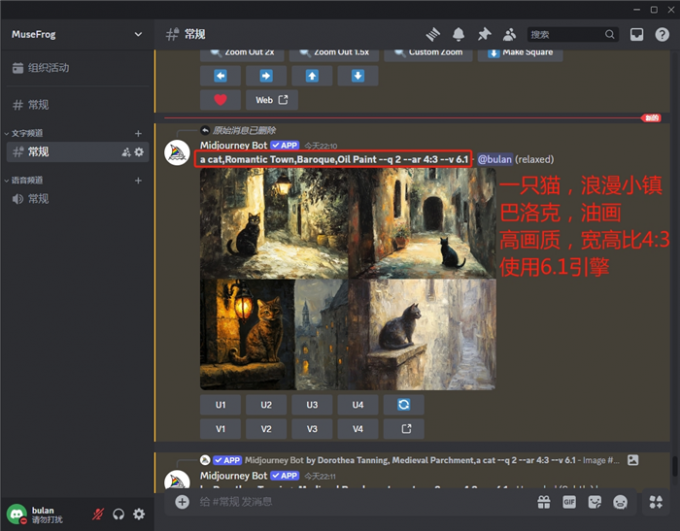680x531 pixels.
Task: Open the sticker picker icon
Action: [595, 502]
